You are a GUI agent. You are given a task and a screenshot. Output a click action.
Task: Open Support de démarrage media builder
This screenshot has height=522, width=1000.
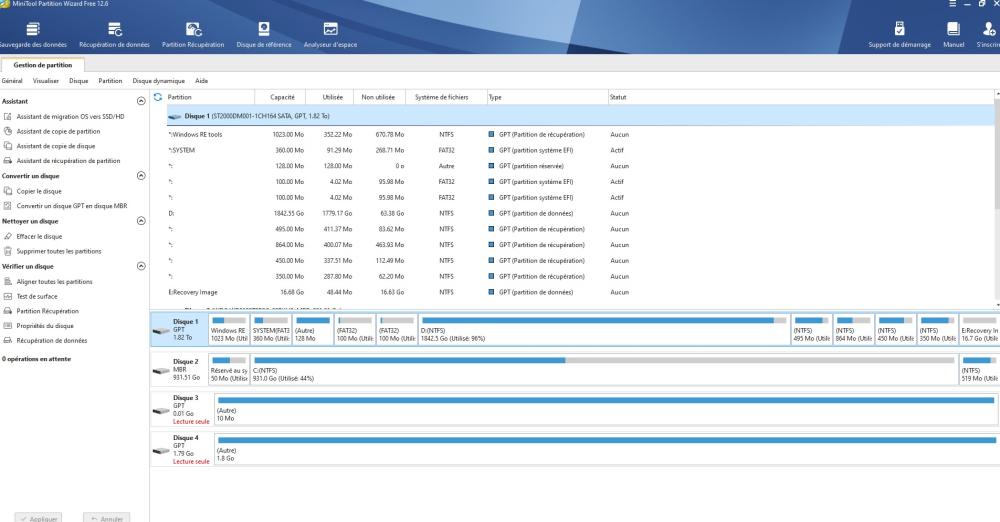point(900,32)
